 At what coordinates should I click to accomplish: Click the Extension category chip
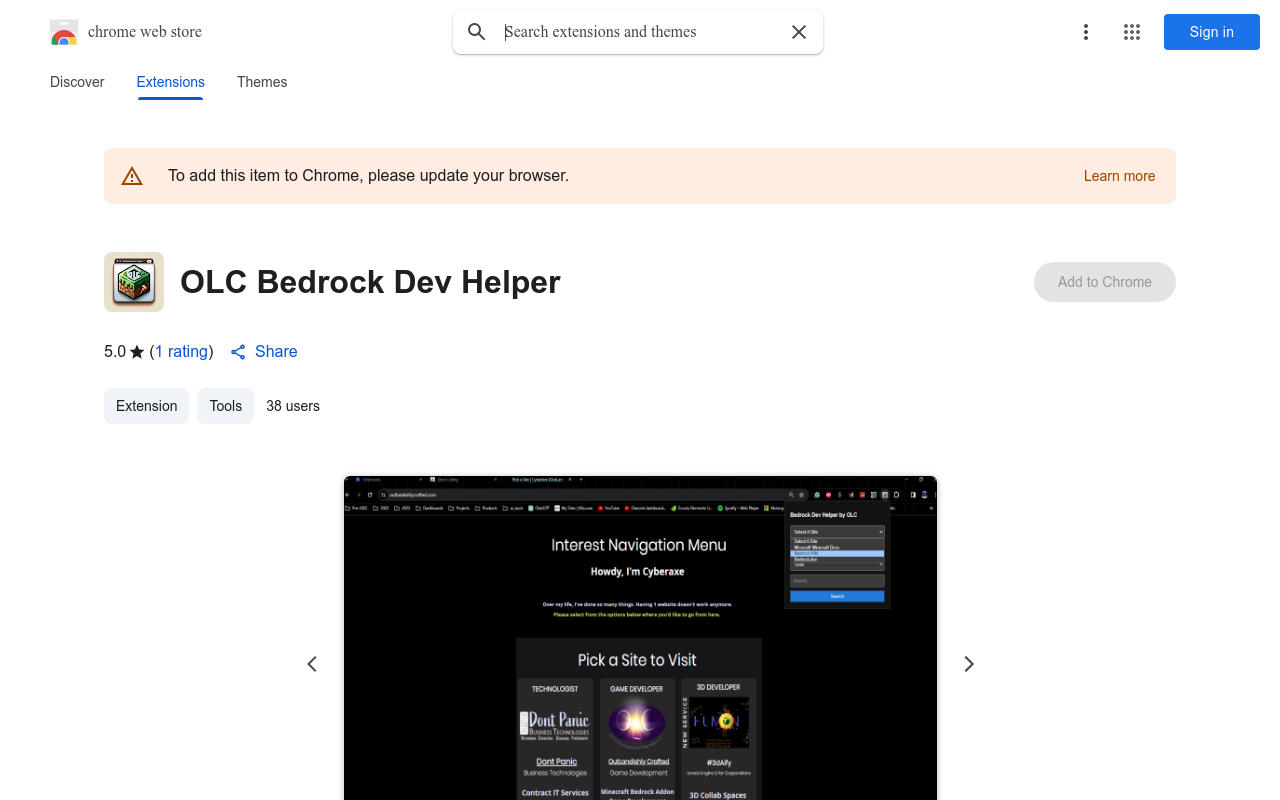pos(146,406)
